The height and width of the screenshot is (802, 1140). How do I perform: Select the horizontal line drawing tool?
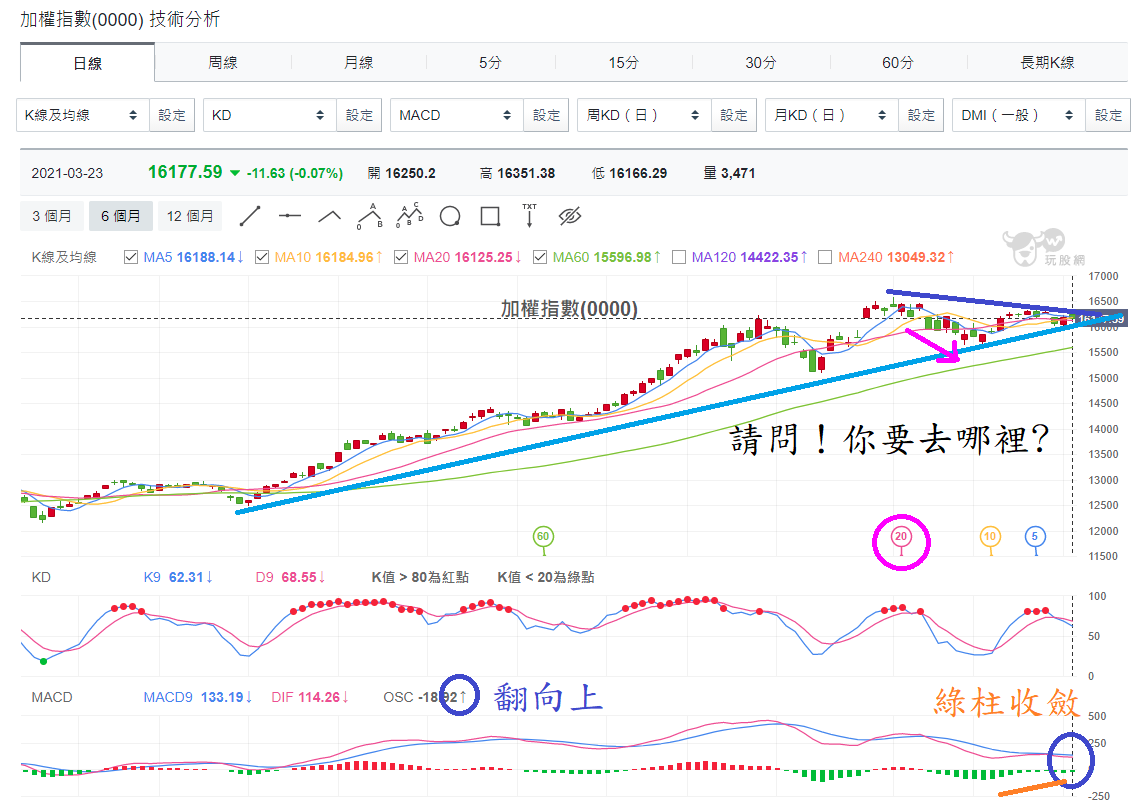(289, 216)
